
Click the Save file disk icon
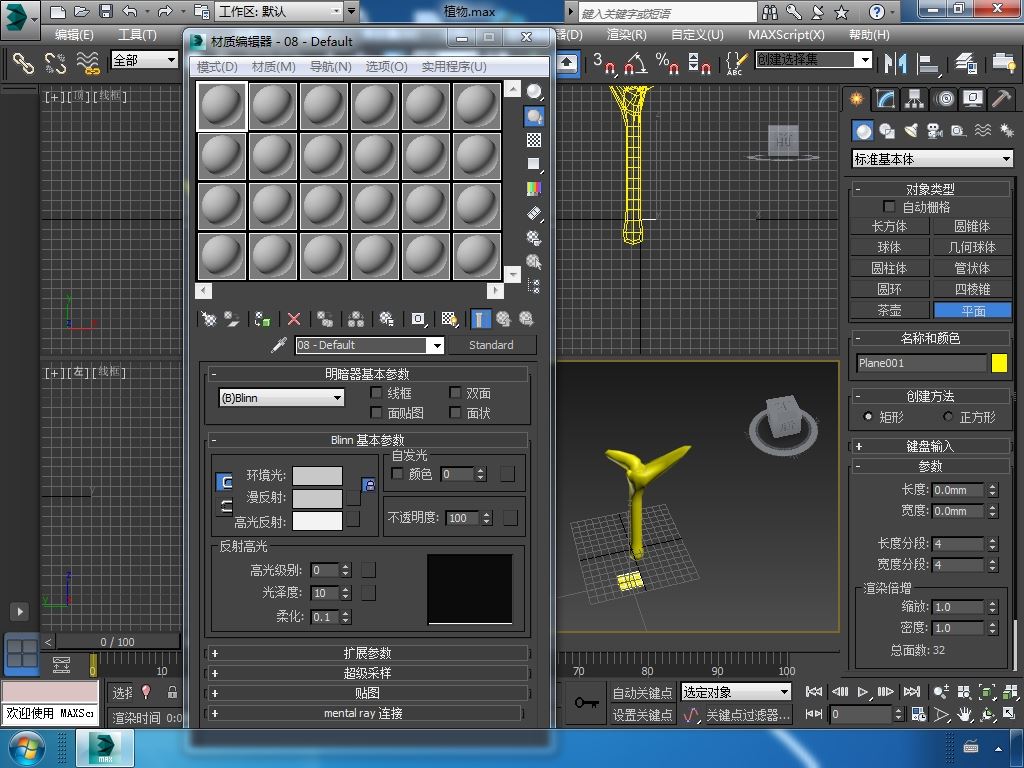[x=106, y=11]
